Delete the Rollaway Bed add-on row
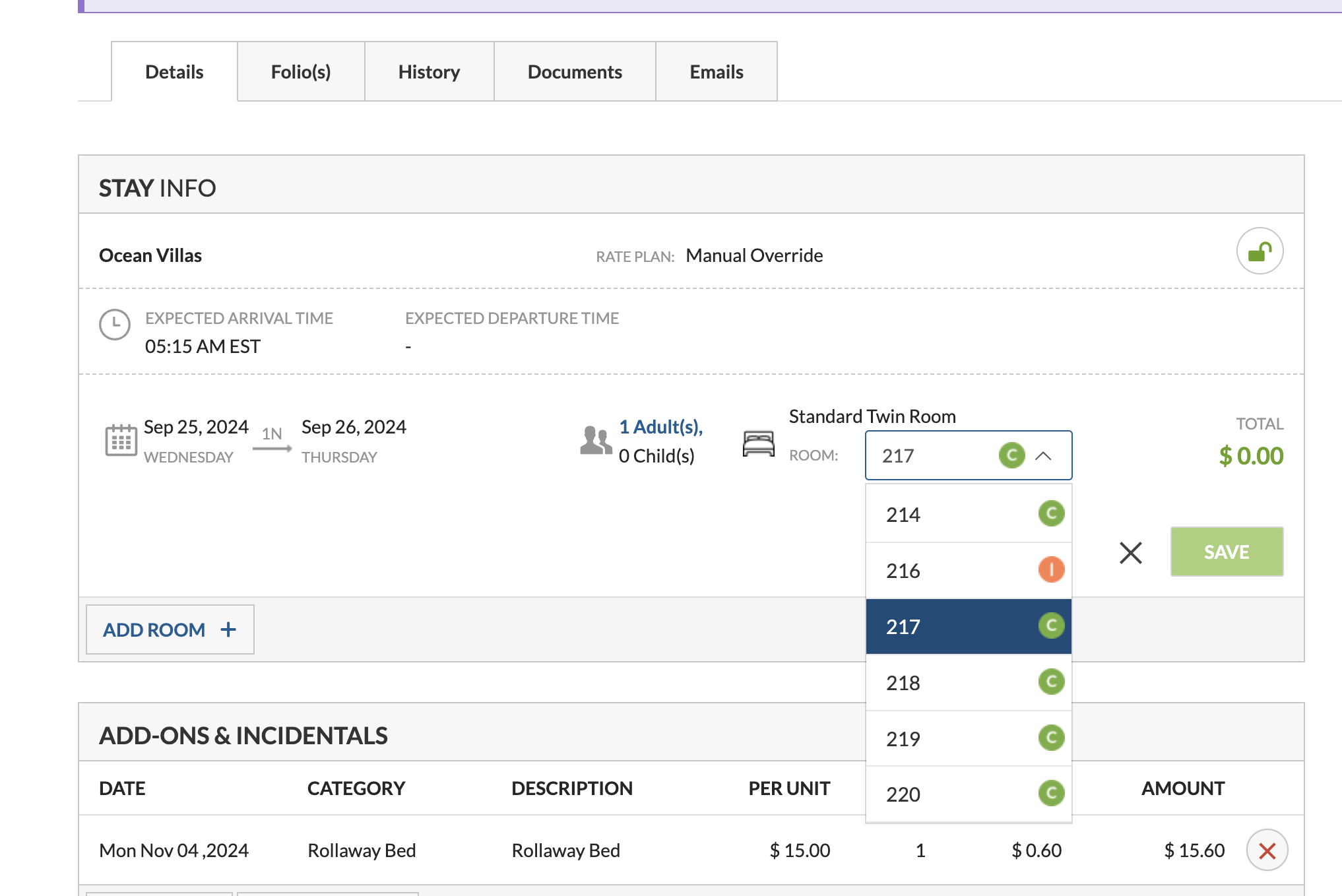1342x896 pixels. (x=1266, y=850)
